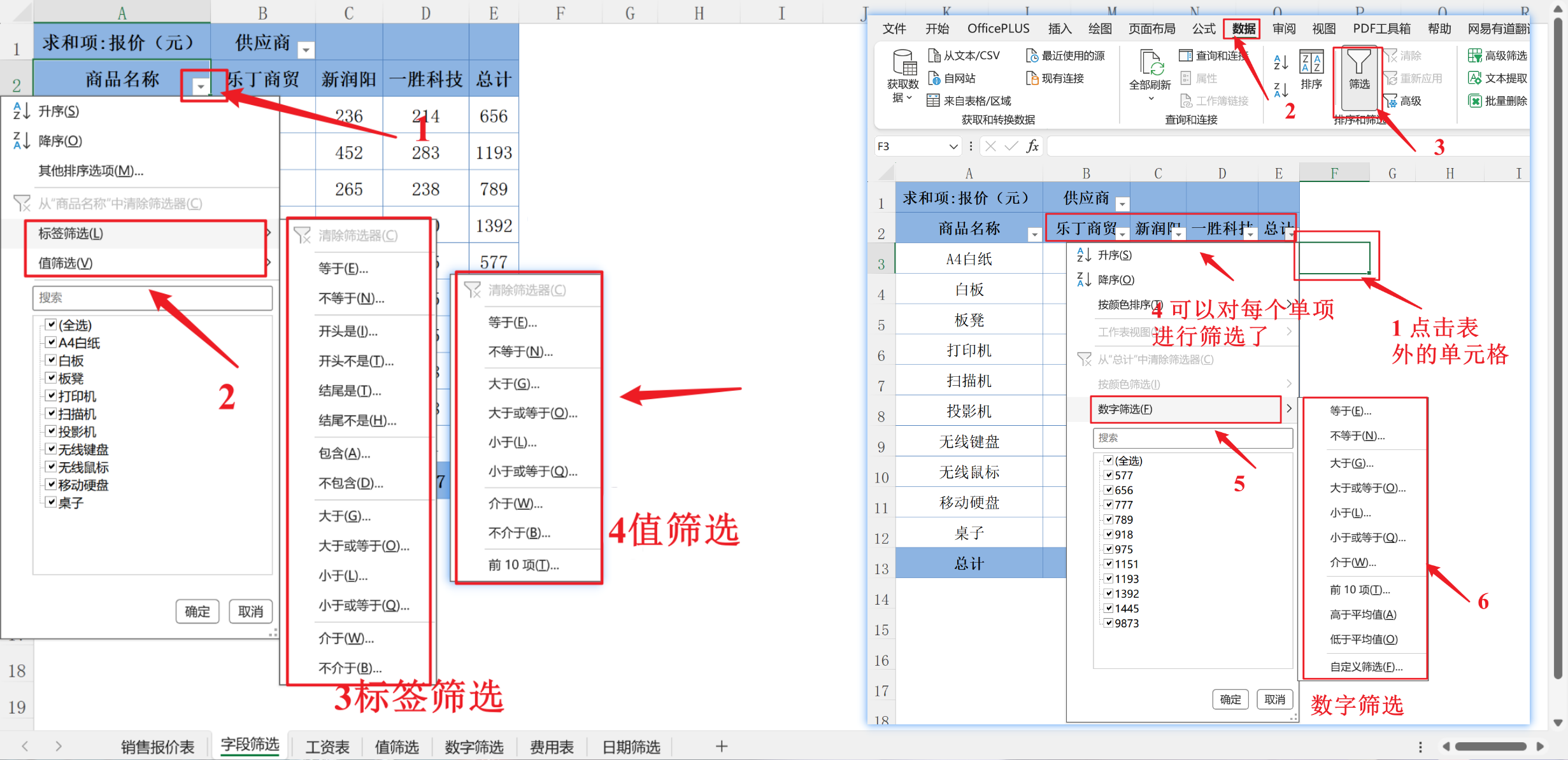Click the add new sheet plus icon
1568x760 pixels.
coord(721,746)
